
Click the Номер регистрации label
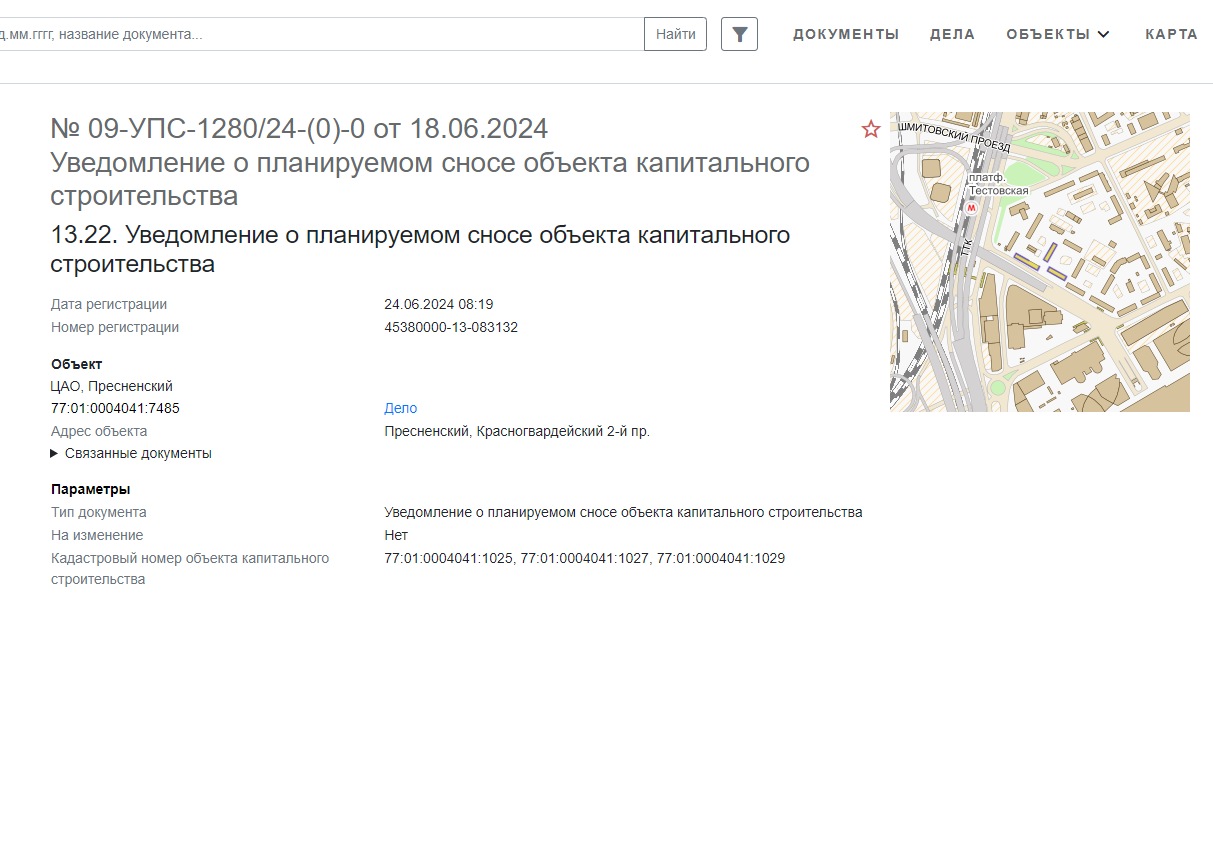[115, 327]
